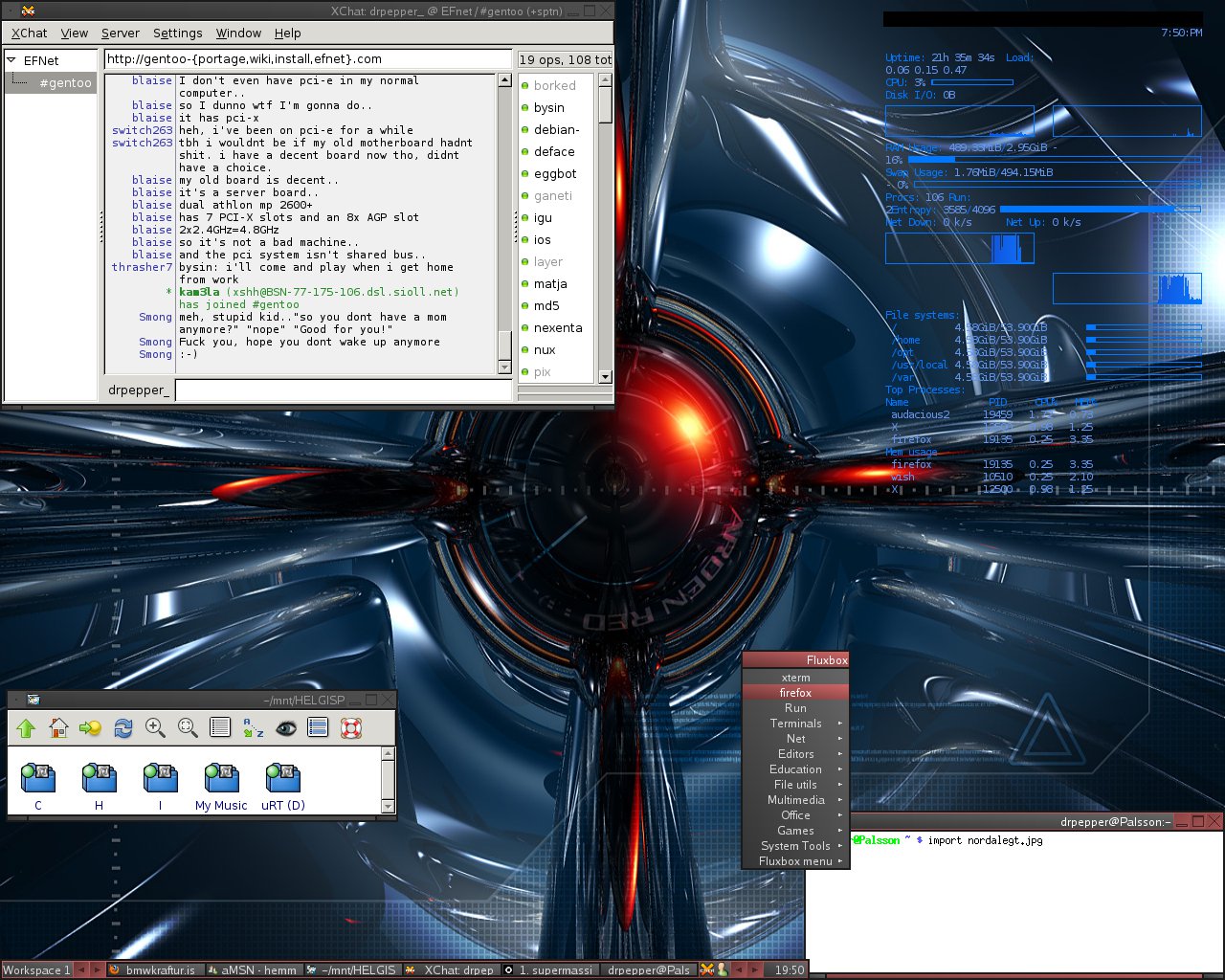Click the go-to location arrow icon
Viewport: 1225px width, 980px height.
(91, 728)
